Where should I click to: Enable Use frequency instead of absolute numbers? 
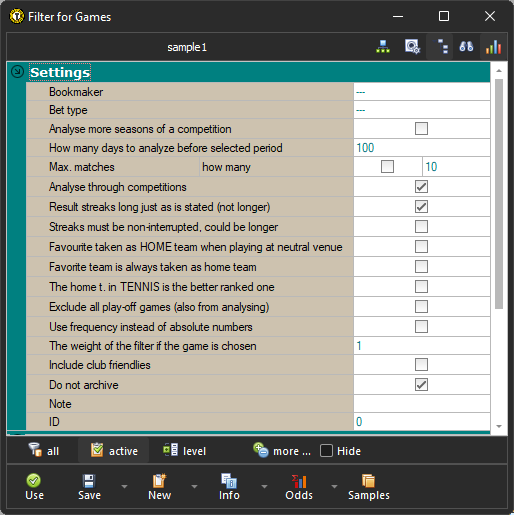pos(421,327)
